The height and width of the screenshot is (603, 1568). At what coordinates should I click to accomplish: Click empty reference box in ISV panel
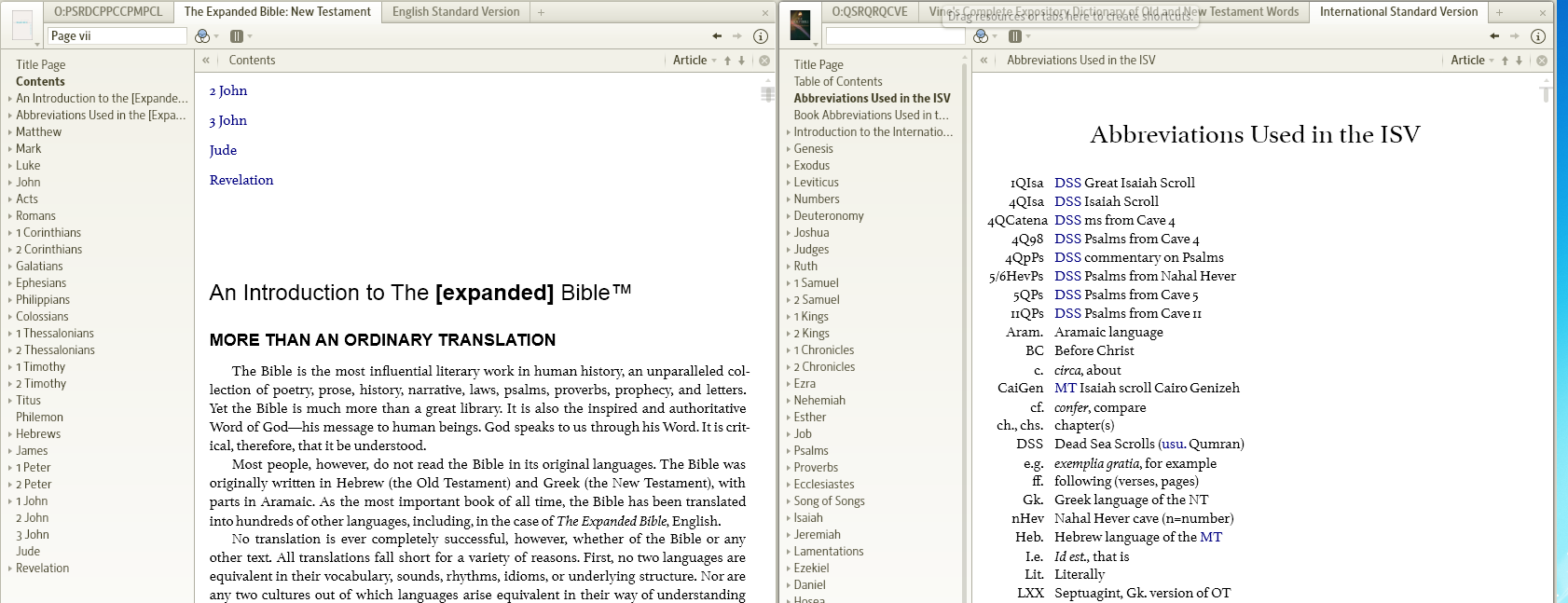(895, 35)
